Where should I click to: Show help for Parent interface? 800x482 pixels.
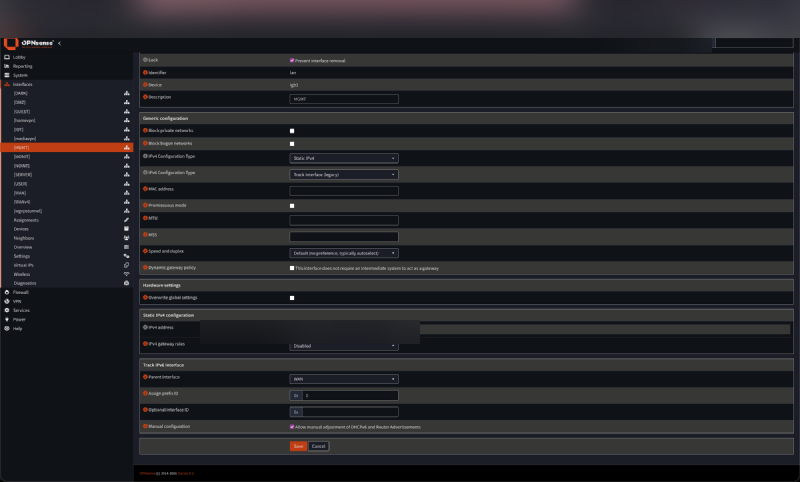tap(145, 377)
